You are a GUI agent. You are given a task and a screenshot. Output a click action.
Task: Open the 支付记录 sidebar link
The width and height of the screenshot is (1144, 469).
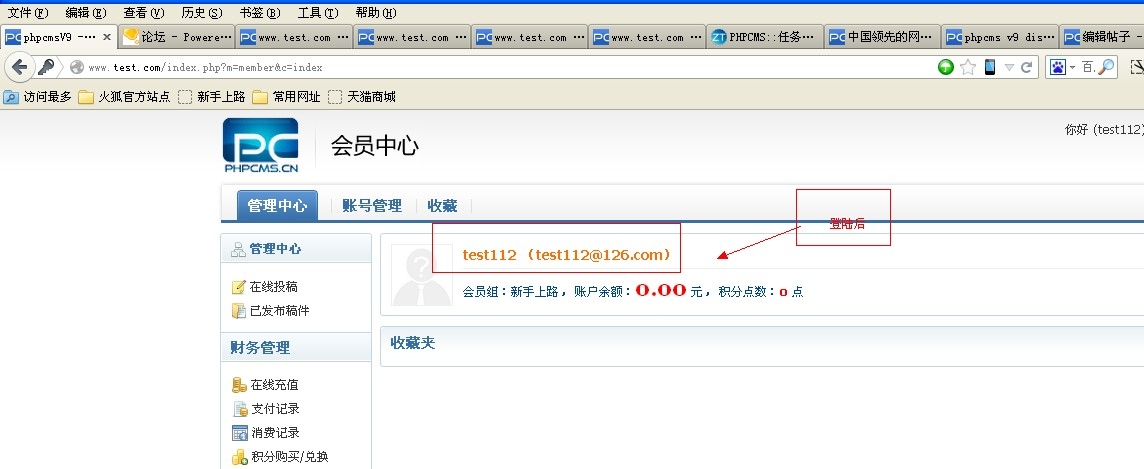click(274, 409)
